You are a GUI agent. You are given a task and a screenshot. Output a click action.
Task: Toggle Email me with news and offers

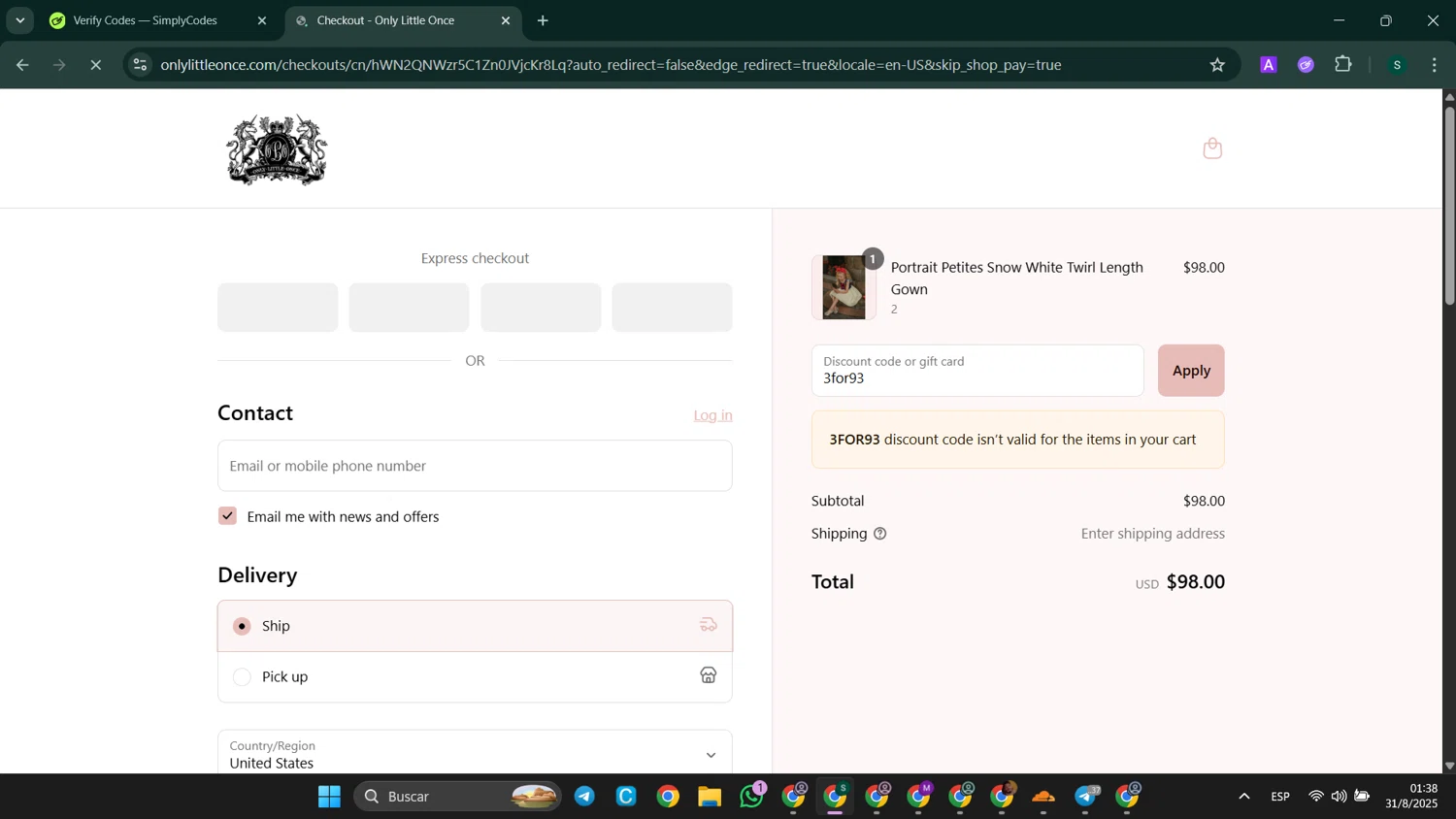tap(227, 516)
